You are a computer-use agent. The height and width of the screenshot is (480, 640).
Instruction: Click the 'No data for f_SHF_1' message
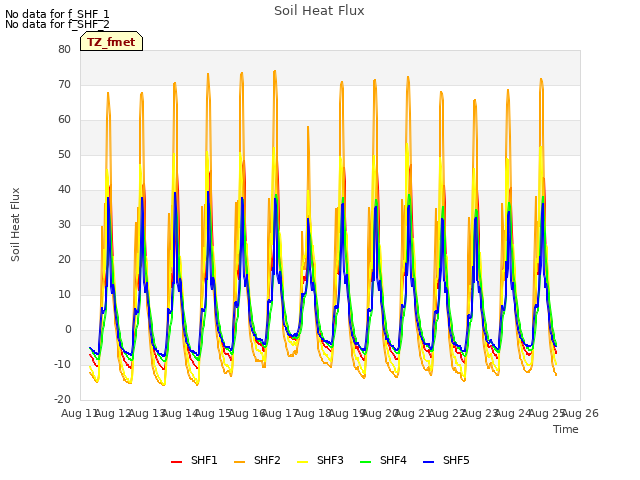point(57,15)
